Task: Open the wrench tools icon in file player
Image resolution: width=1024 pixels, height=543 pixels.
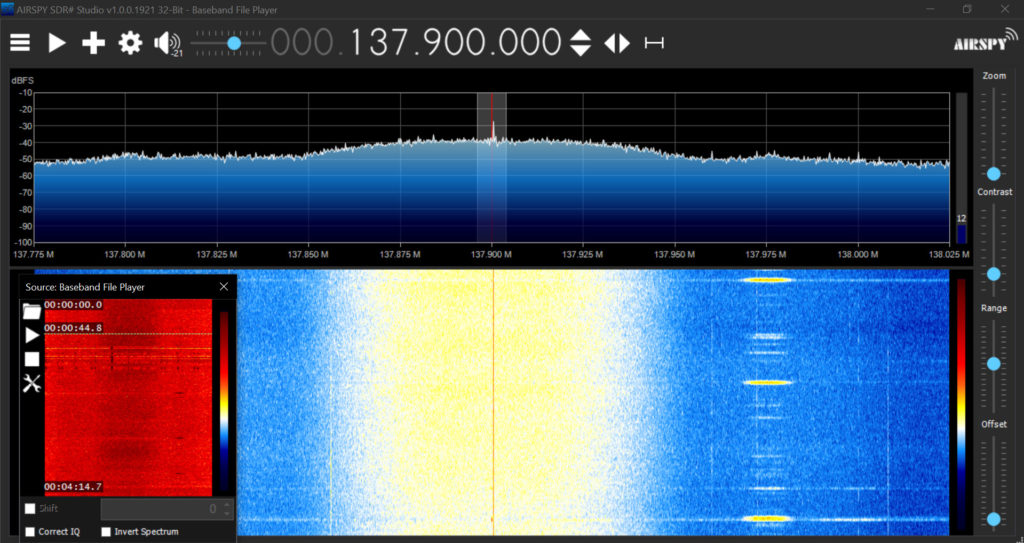Action: point(32,383)
